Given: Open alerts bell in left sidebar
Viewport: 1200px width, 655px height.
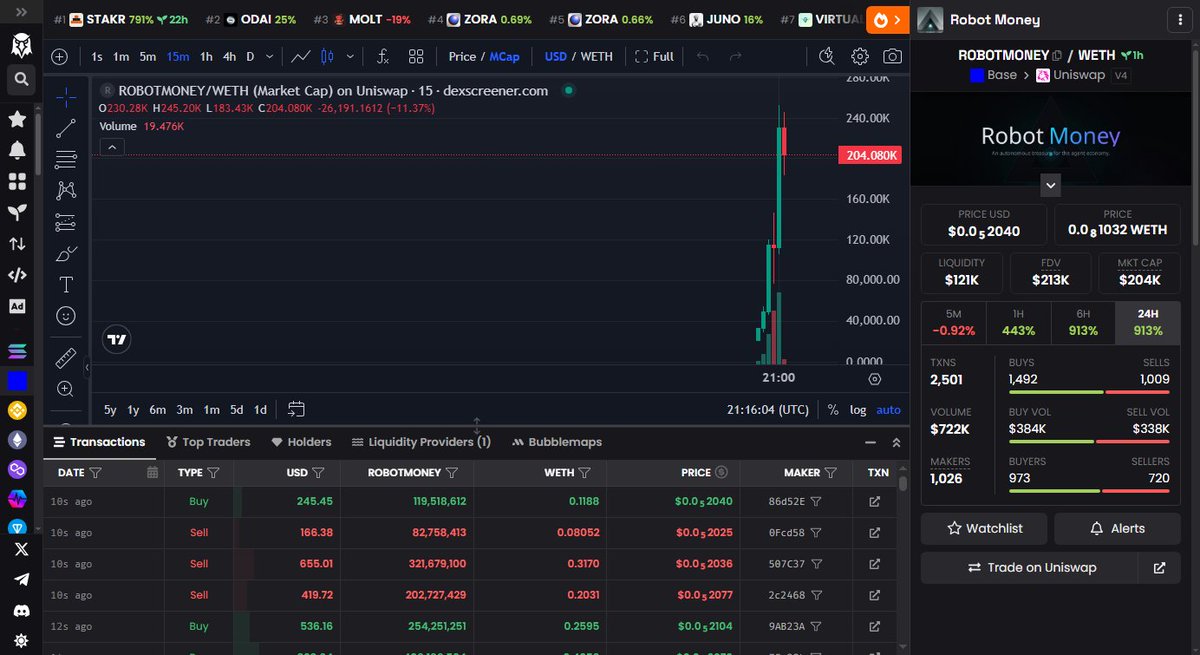Looking at the screenshot, I should [18, 150].
